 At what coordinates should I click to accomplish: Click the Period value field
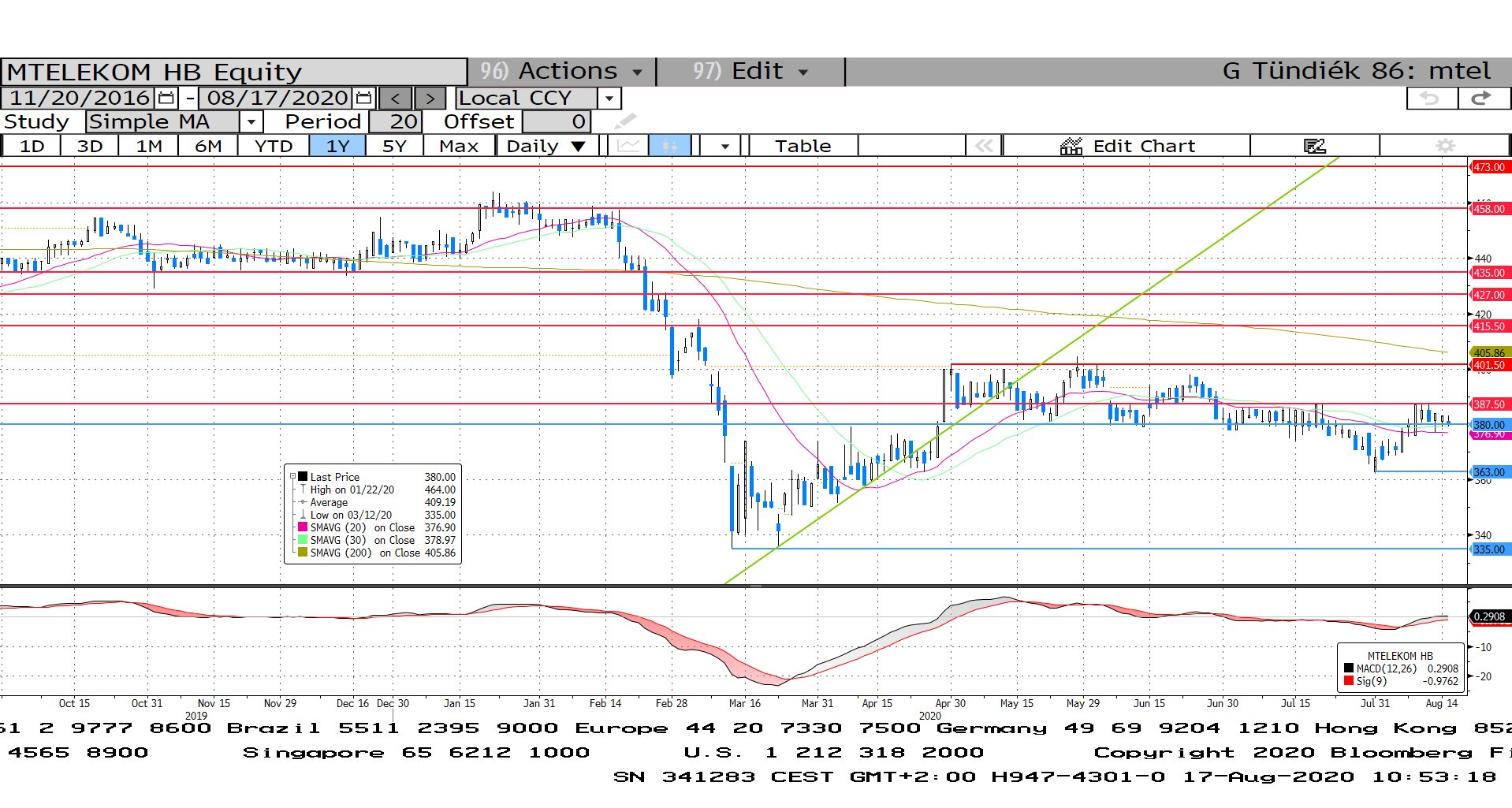(396, 121)
